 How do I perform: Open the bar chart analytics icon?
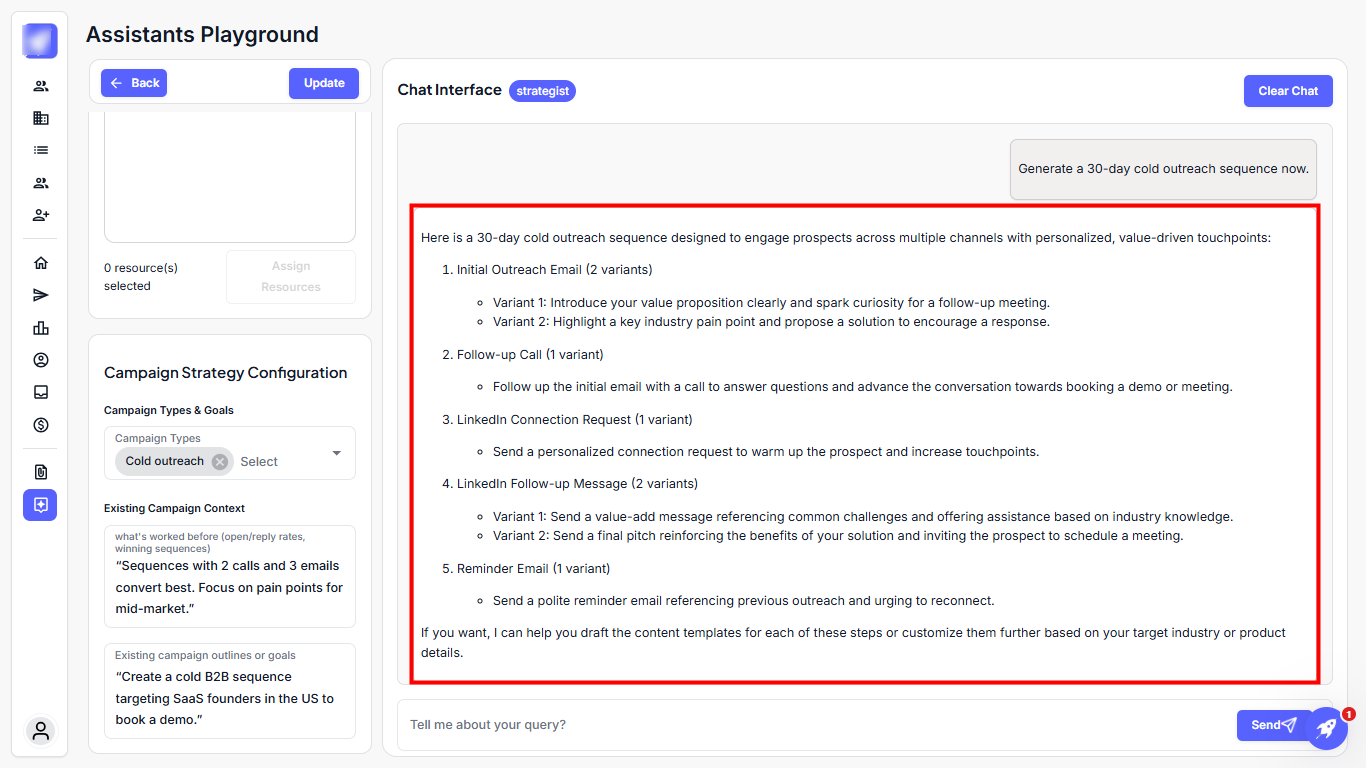tap(41, 328)
